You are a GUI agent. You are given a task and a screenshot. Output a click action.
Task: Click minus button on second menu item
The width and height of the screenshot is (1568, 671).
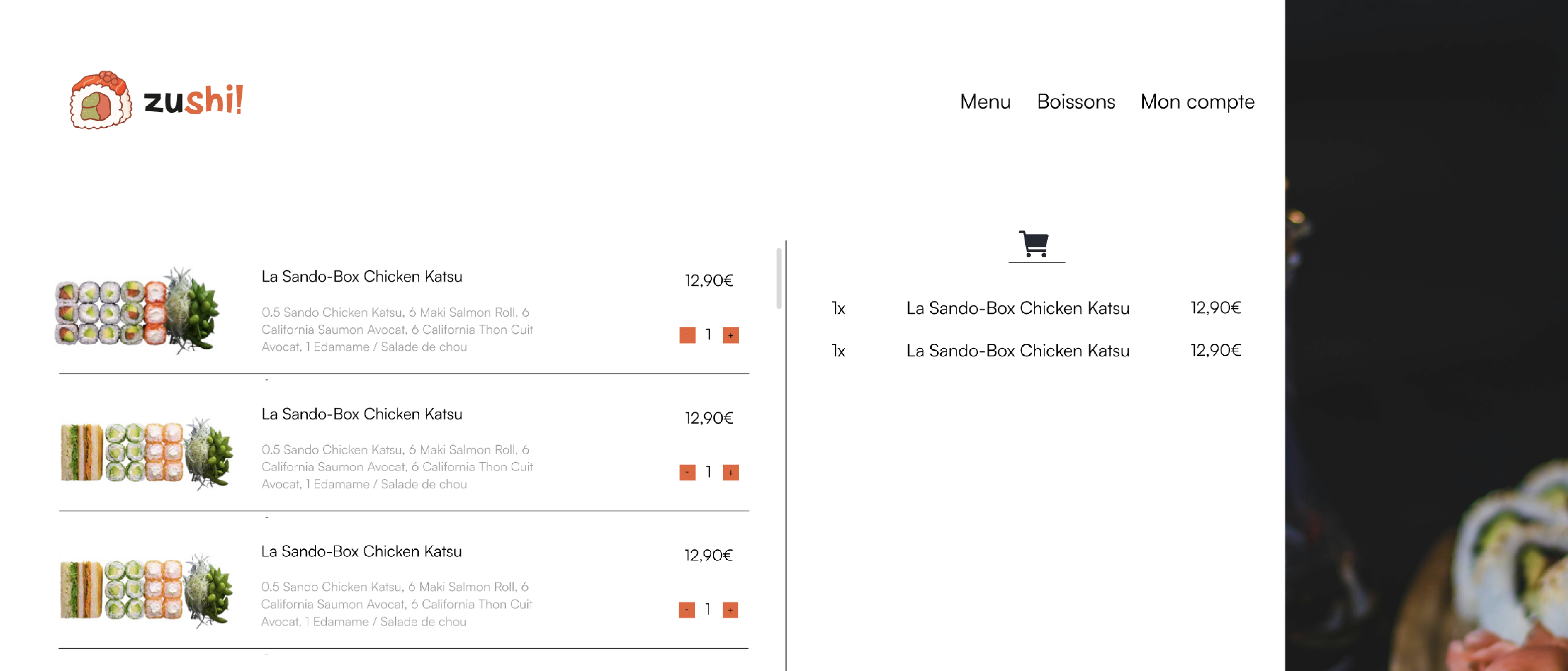[687, 473]
